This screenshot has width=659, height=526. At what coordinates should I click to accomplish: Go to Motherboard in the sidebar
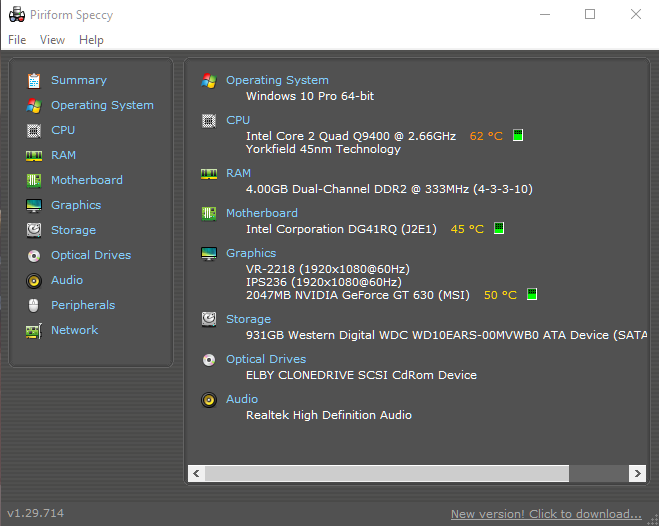click(x=87, y=180)
